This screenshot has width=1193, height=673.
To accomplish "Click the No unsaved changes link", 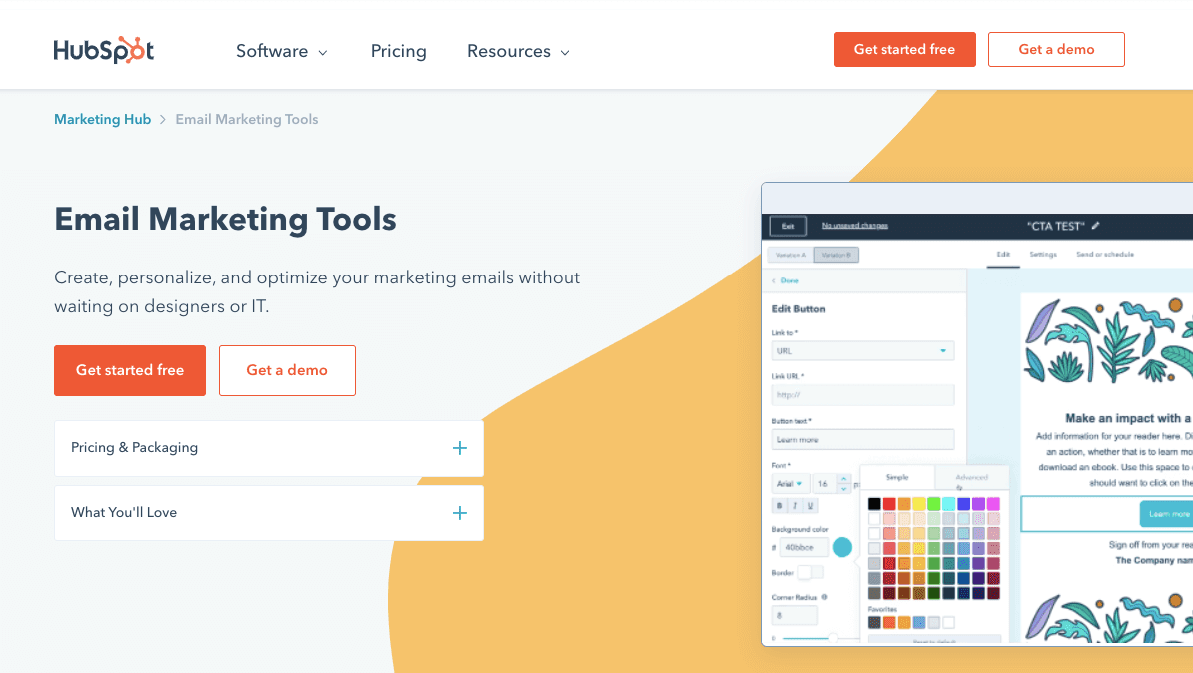I will pos(854,226).
